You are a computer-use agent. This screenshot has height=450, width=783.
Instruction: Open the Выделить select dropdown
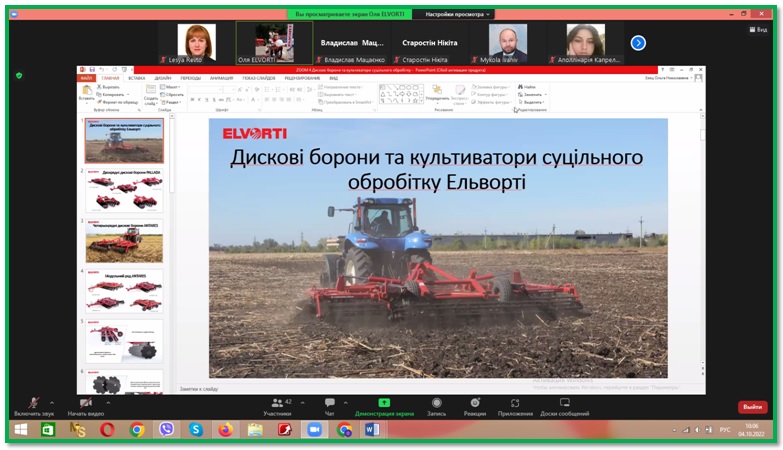[531, 102]
